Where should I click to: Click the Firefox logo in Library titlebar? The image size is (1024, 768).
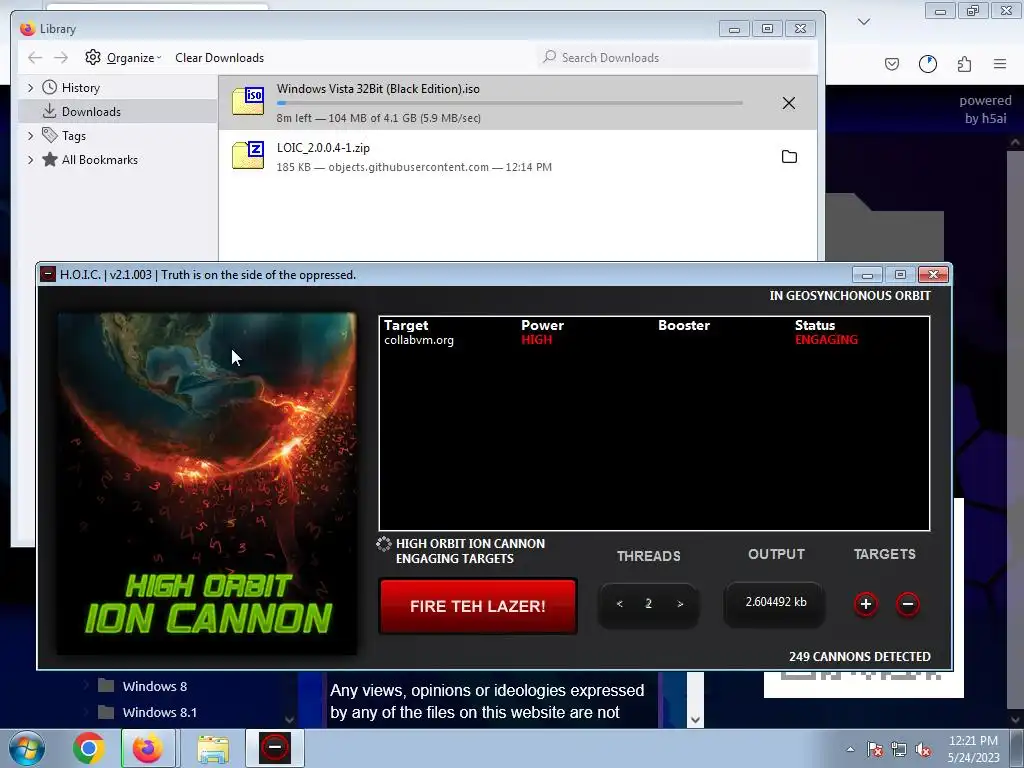tap(27, 29)
